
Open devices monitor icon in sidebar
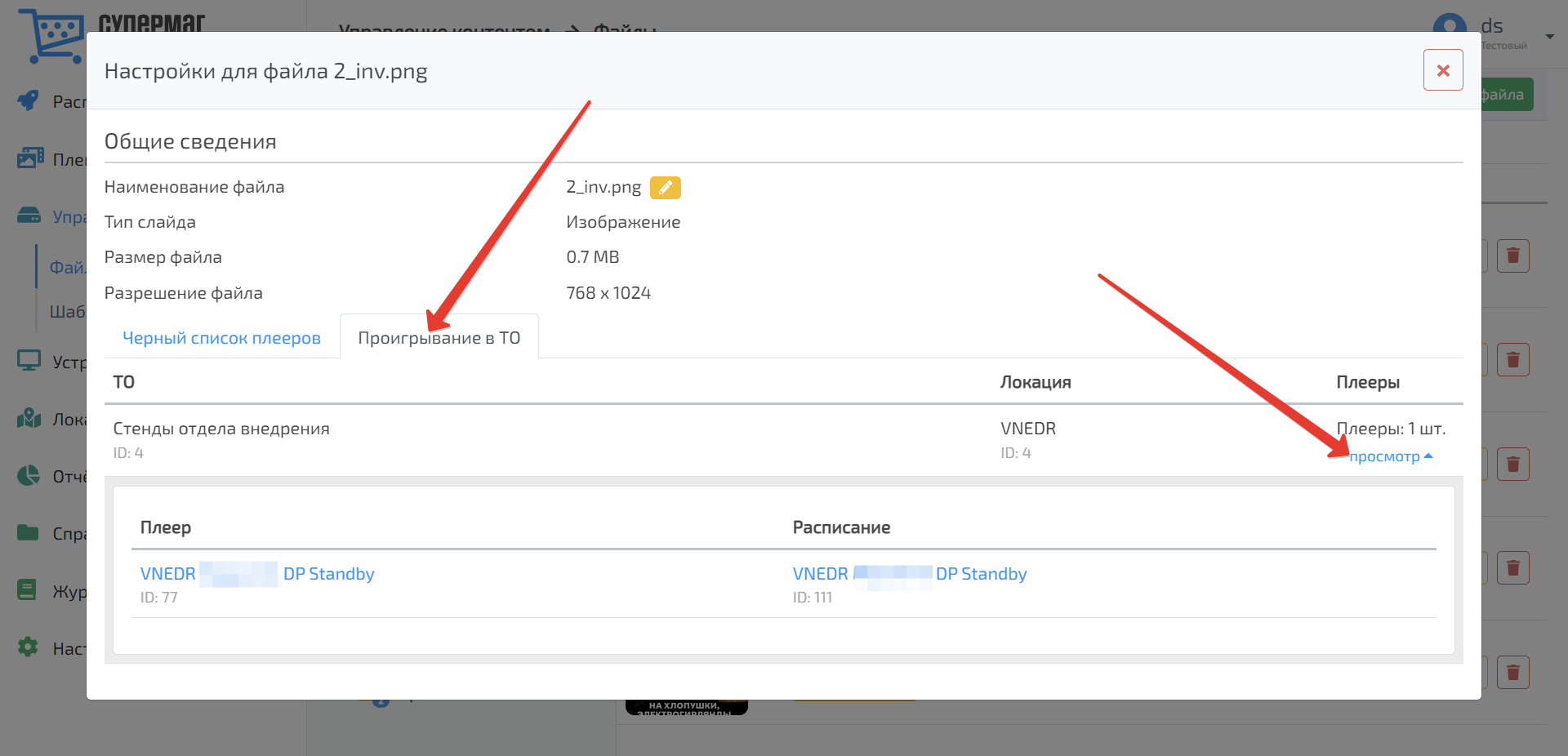coord(29,360)
